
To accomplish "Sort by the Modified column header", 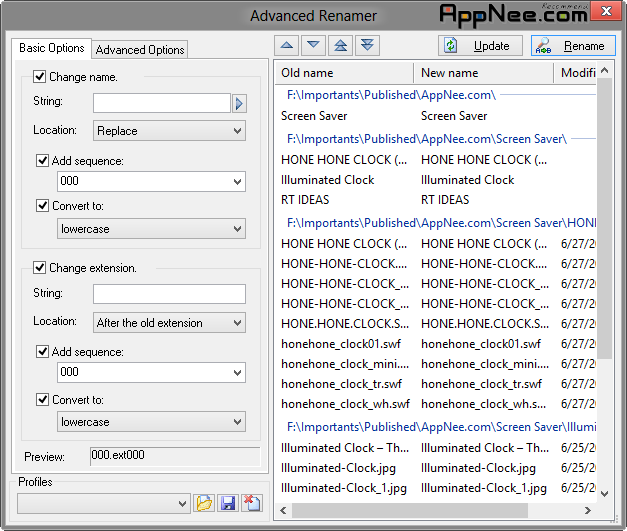I will [575, 73].
